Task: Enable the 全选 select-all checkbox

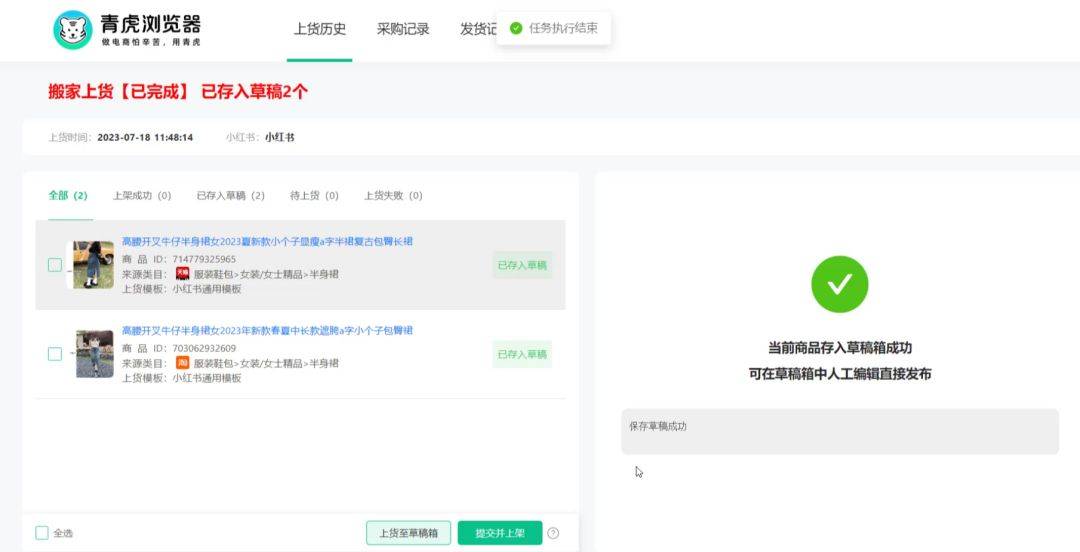Action: click(42, 533)
